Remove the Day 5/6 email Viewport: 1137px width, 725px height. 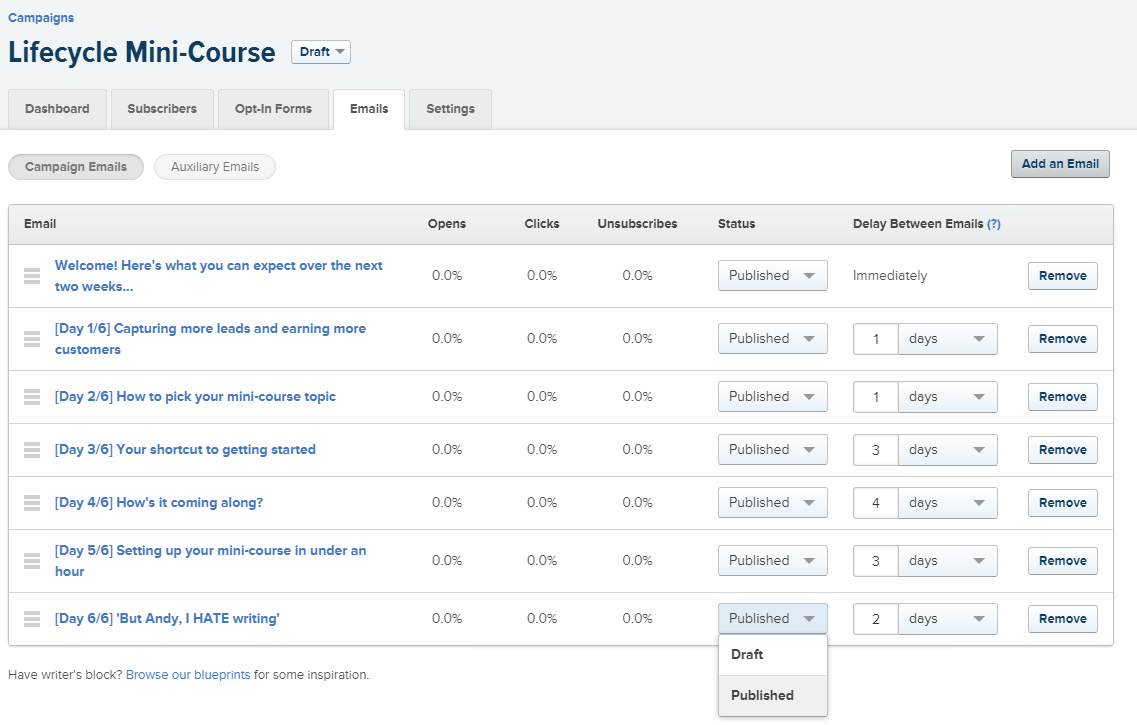click(x=1062, y=560)
